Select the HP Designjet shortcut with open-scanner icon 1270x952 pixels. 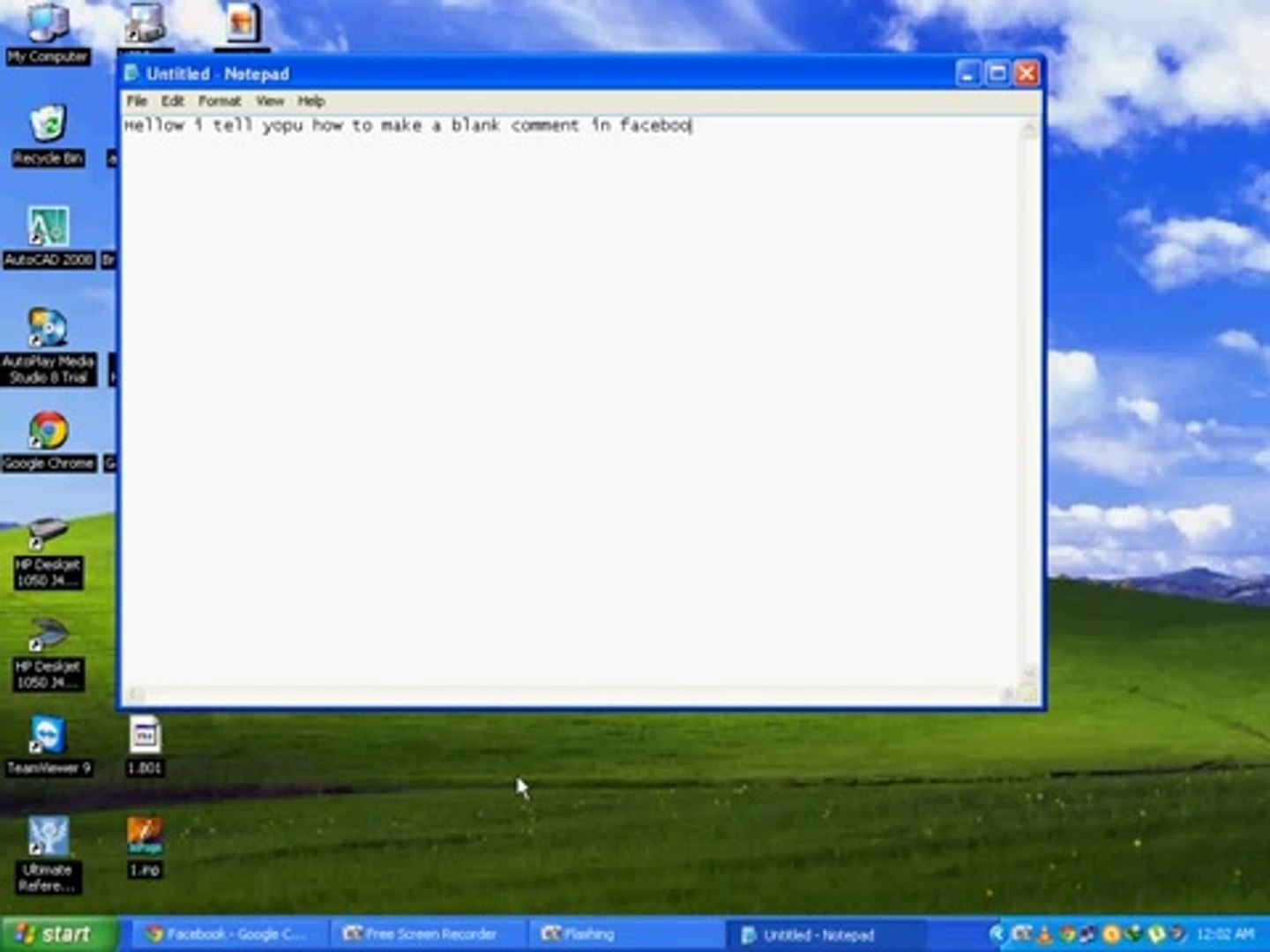pos(49,655)
